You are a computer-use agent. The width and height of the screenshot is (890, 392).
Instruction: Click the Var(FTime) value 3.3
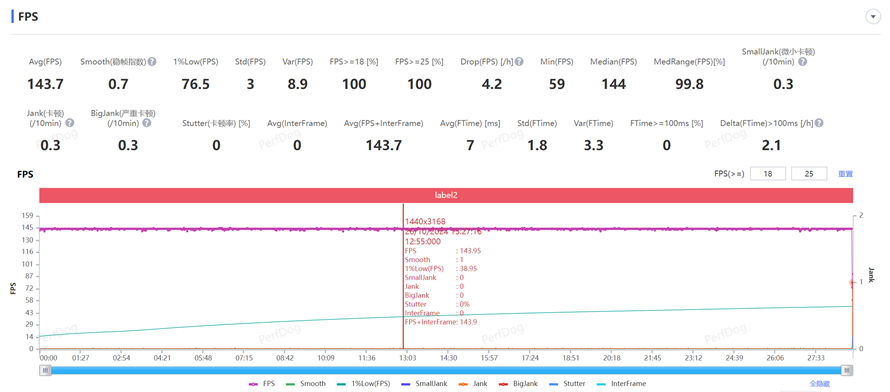(x=594, y=146)
